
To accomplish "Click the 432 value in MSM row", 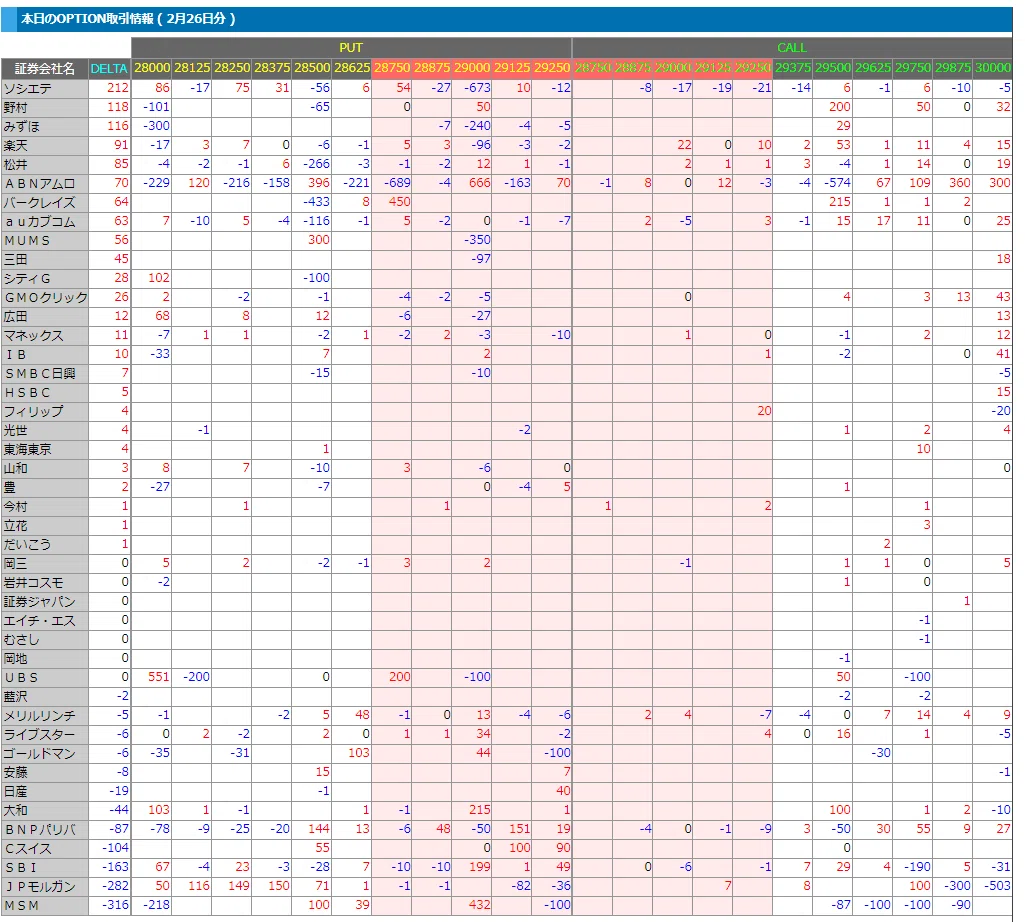I will (x=480, y=905).
